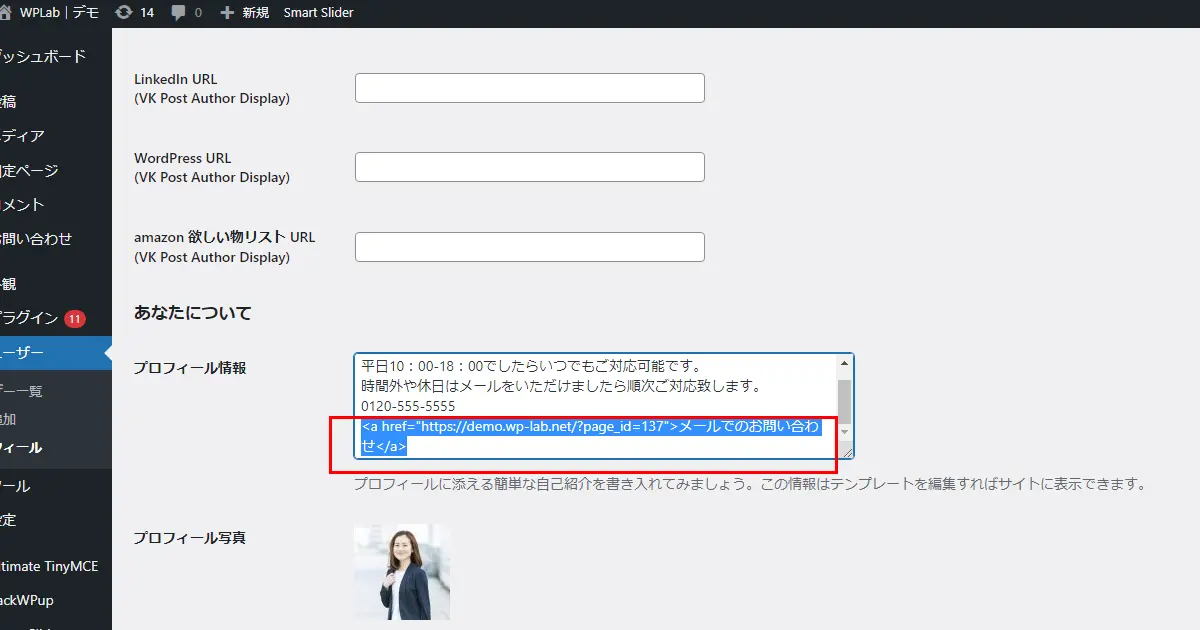Select ユーザー一覧 in the user submenu
The height and width of the screenshot is (630, 1200).
coord(30,390)
